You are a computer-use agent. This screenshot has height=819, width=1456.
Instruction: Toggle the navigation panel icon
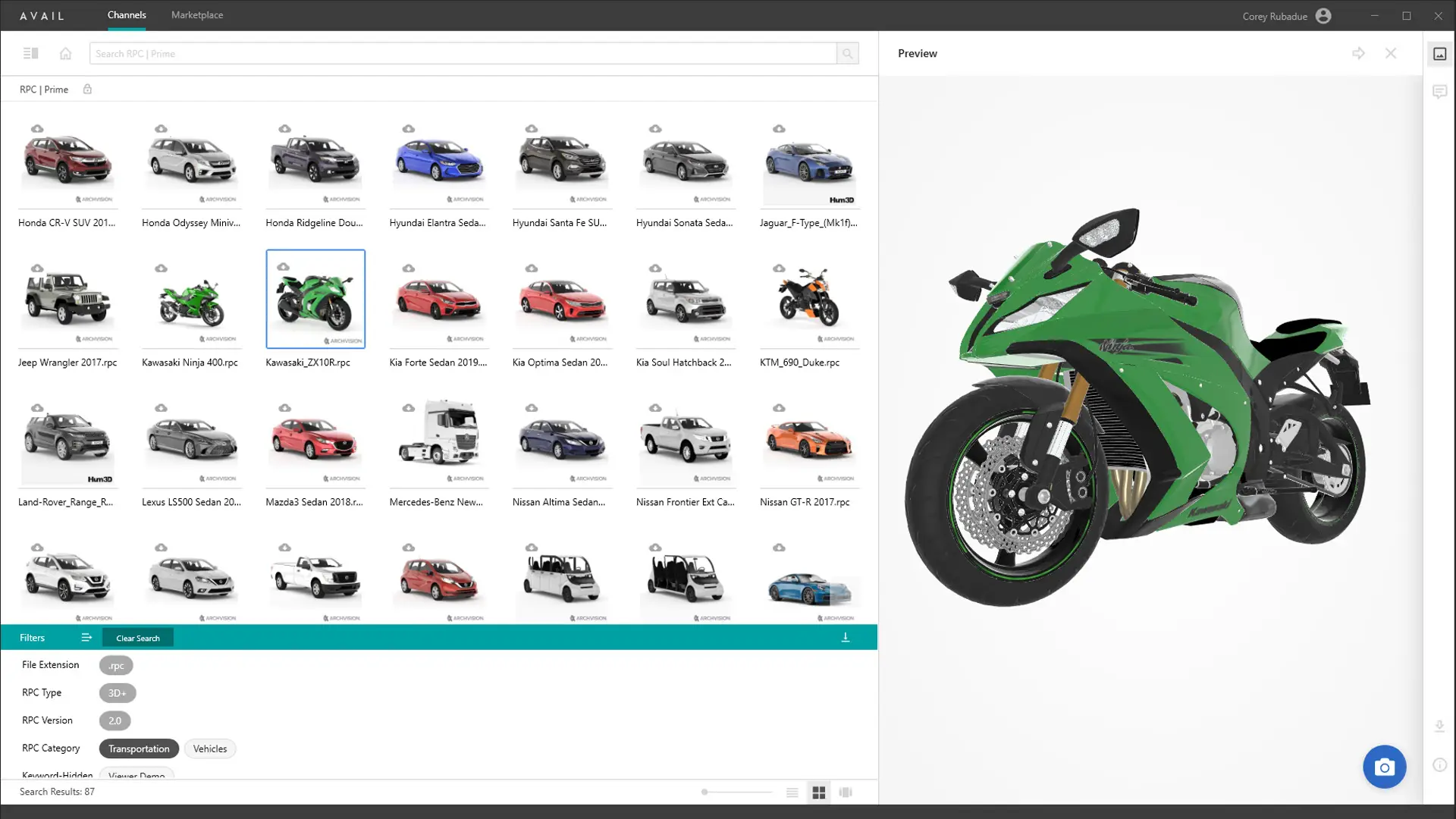30,53
